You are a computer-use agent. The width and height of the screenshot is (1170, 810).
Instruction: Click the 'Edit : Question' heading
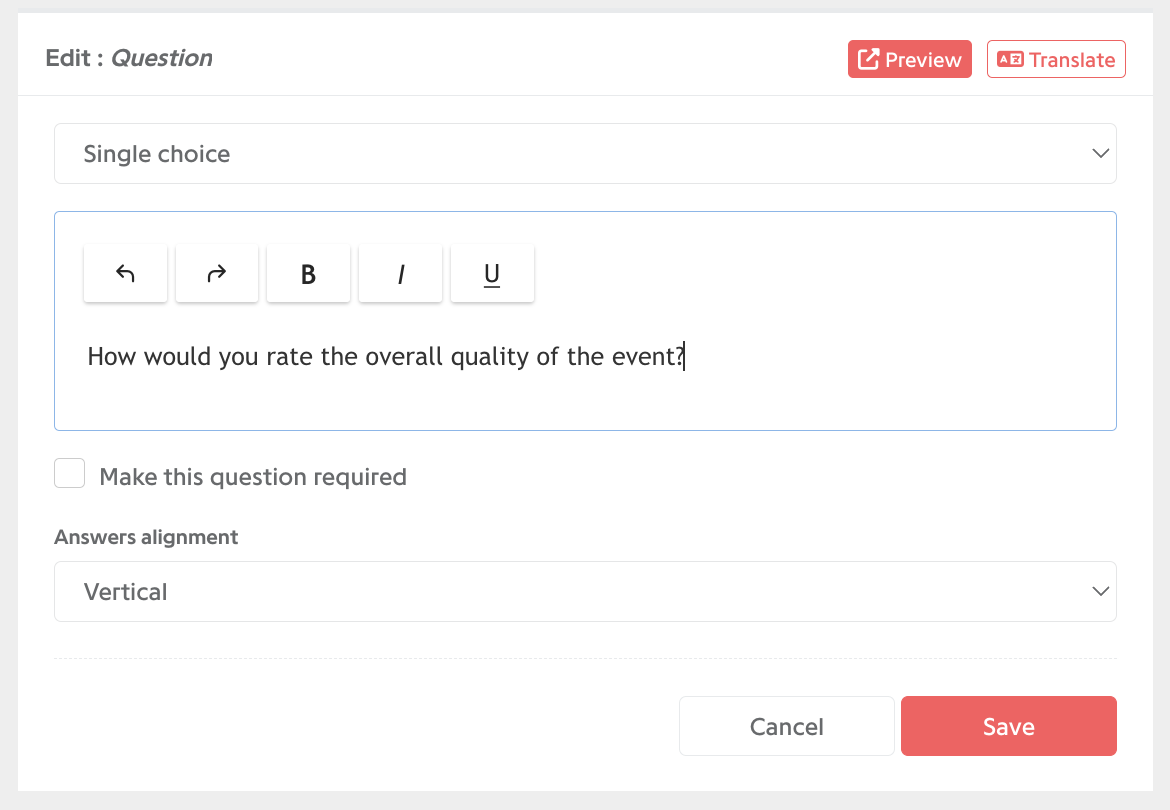click(129, 58)
